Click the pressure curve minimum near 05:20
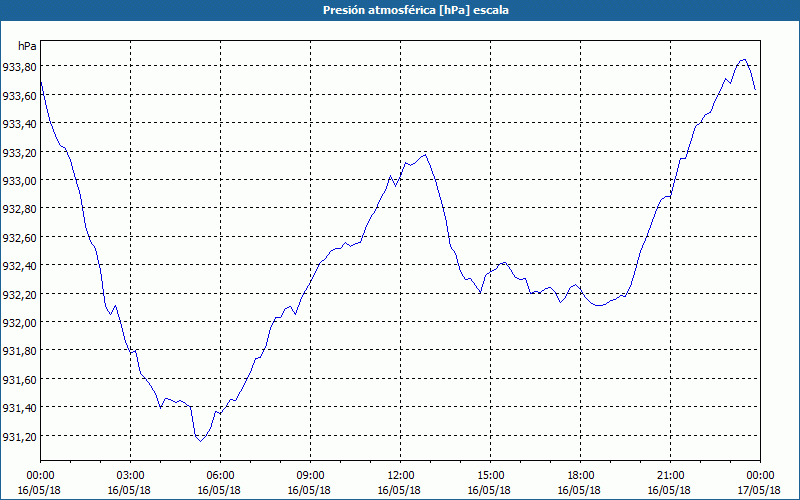The image size is (800, 500). (201, 441)
